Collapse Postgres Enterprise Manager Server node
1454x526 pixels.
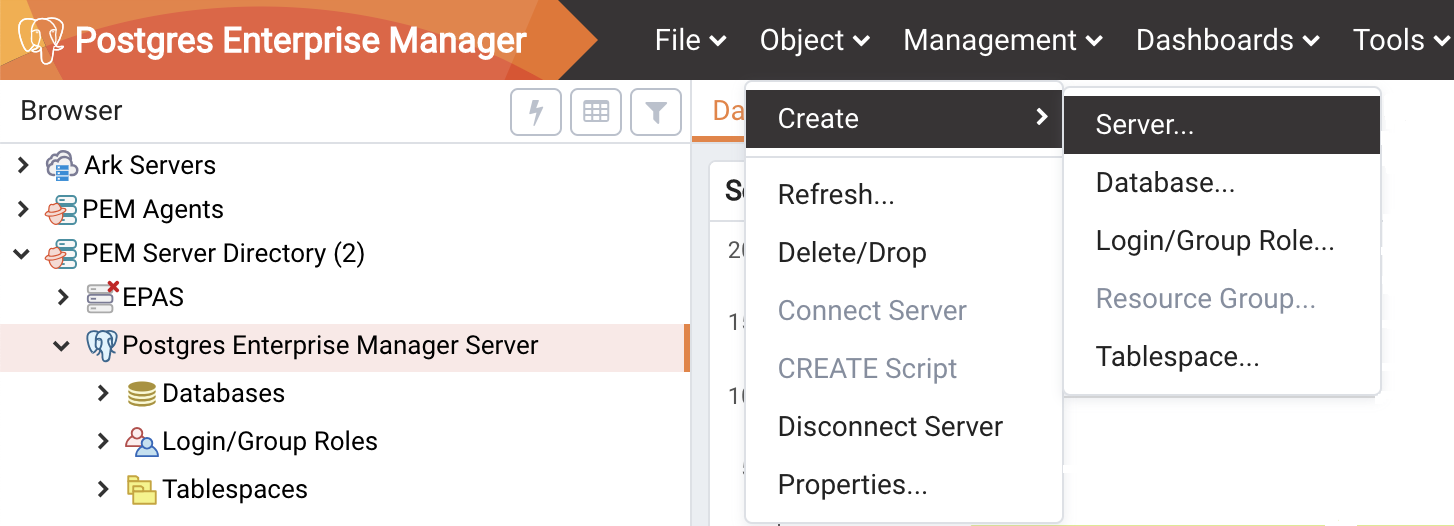coord(62,347)
